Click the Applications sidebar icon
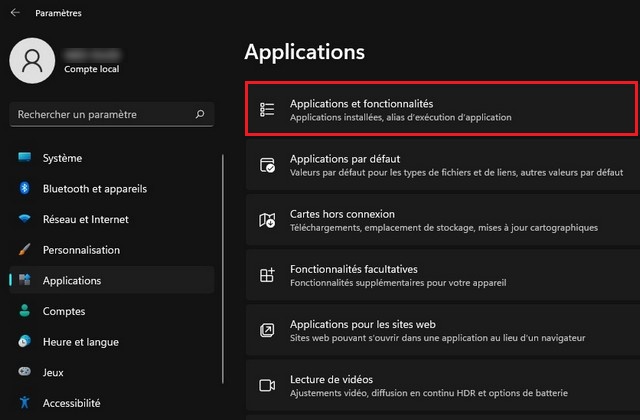Viewport: 640px width, 420px height. tap(24, 280)
